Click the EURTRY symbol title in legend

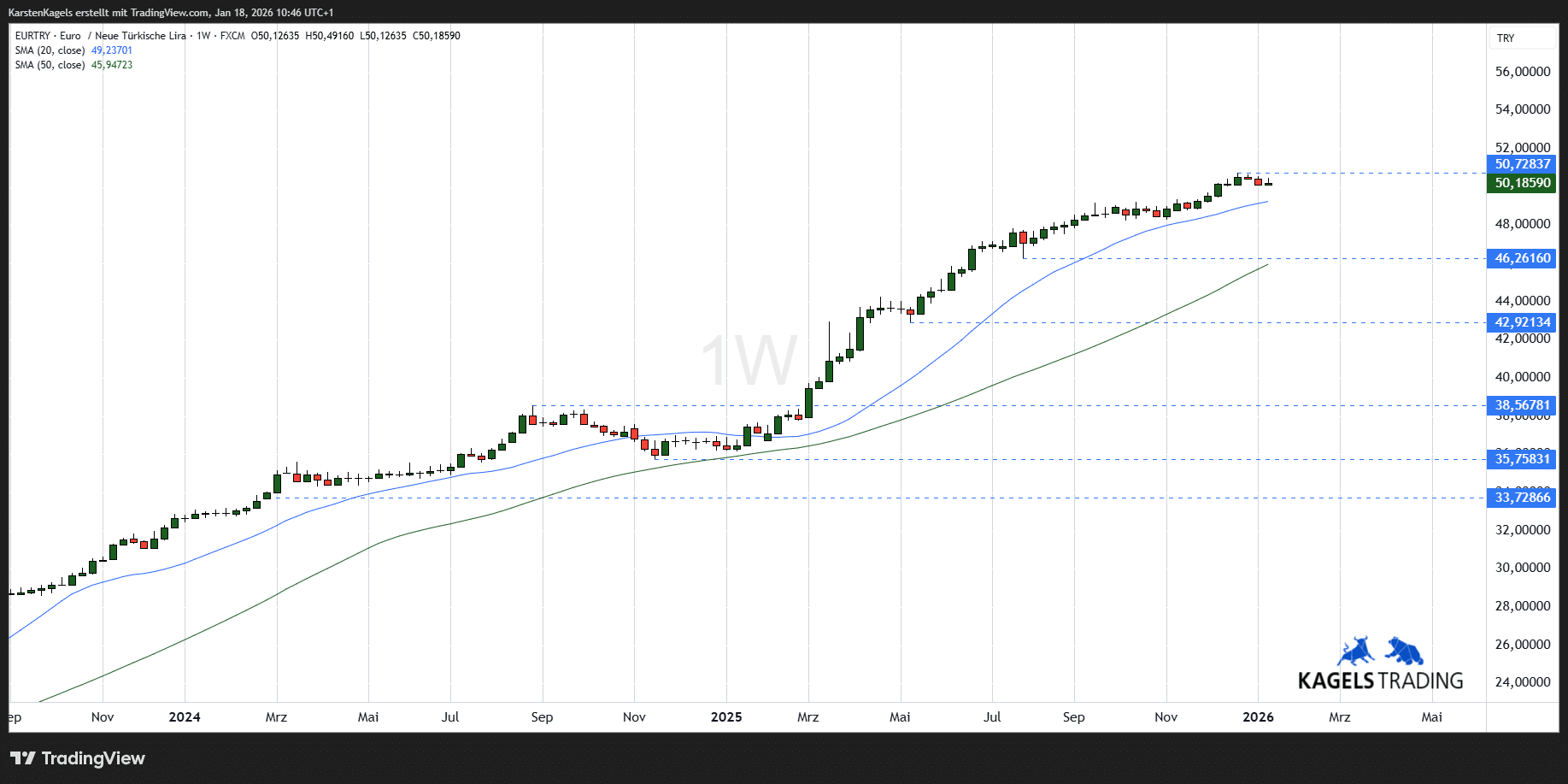[x=48, y=36]
